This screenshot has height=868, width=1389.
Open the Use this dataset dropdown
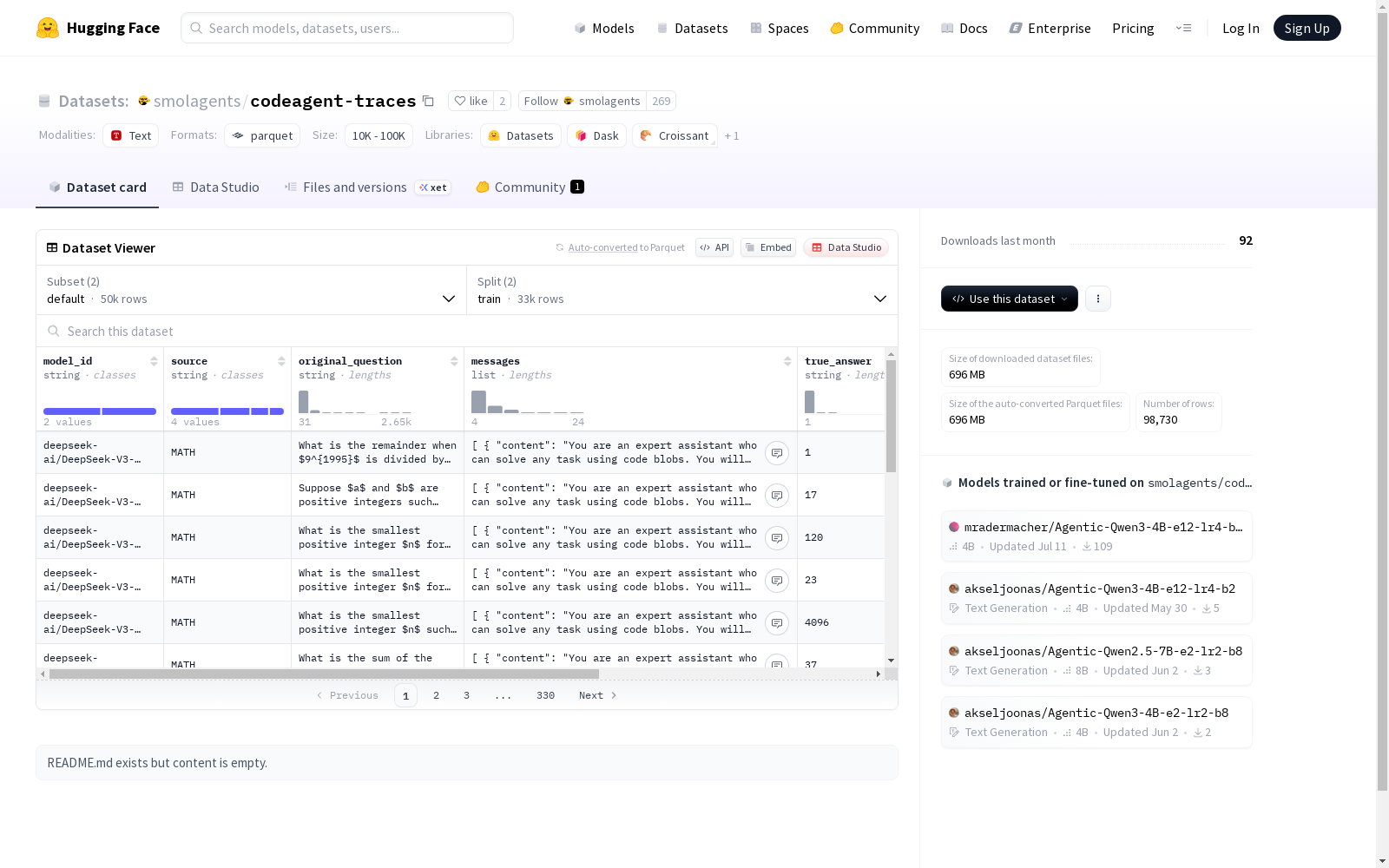click(x=1010, y=299)
